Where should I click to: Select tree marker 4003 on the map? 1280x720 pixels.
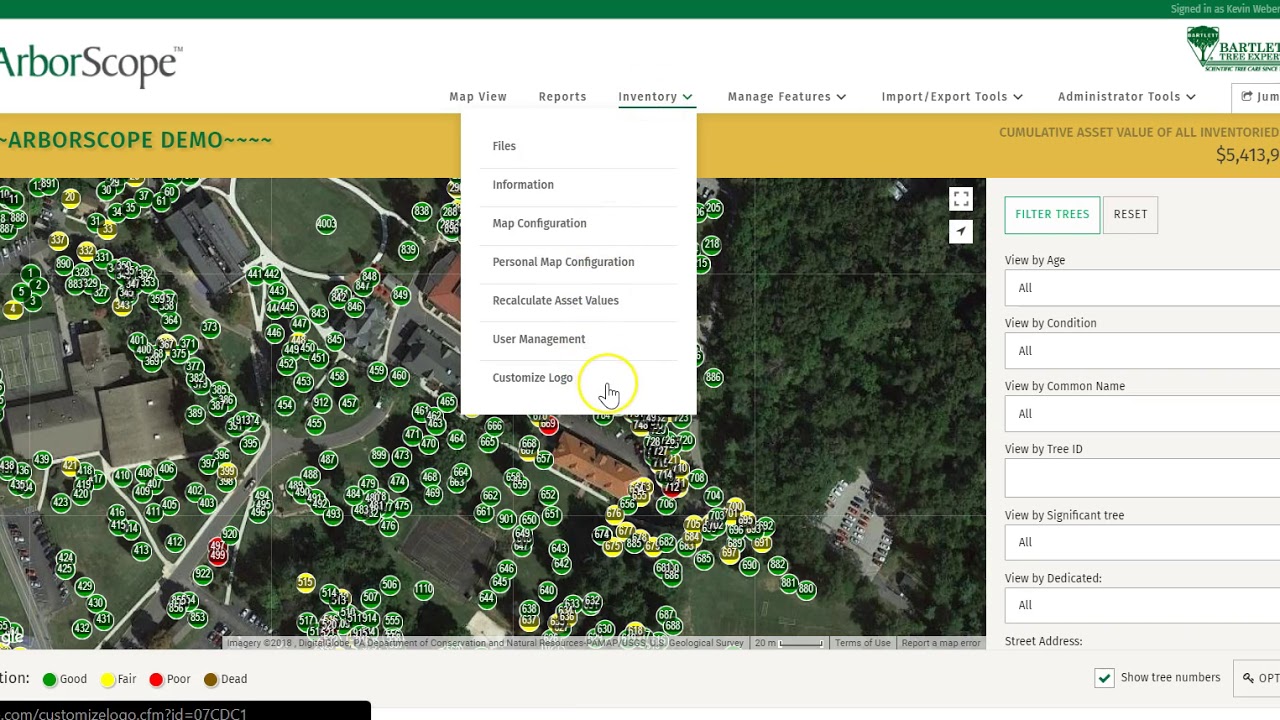tap(326, 224)
